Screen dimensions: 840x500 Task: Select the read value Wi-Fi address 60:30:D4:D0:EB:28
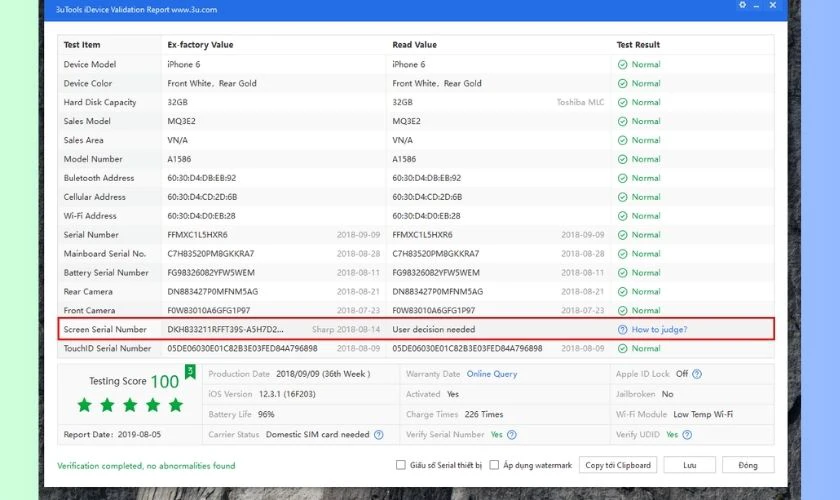point(426,216)
